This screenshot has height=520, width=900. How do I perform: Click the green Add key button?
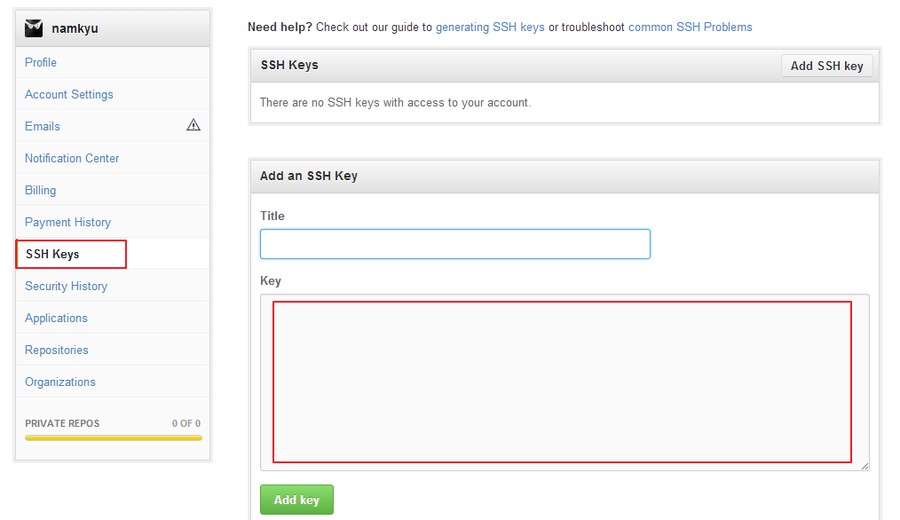297,500
